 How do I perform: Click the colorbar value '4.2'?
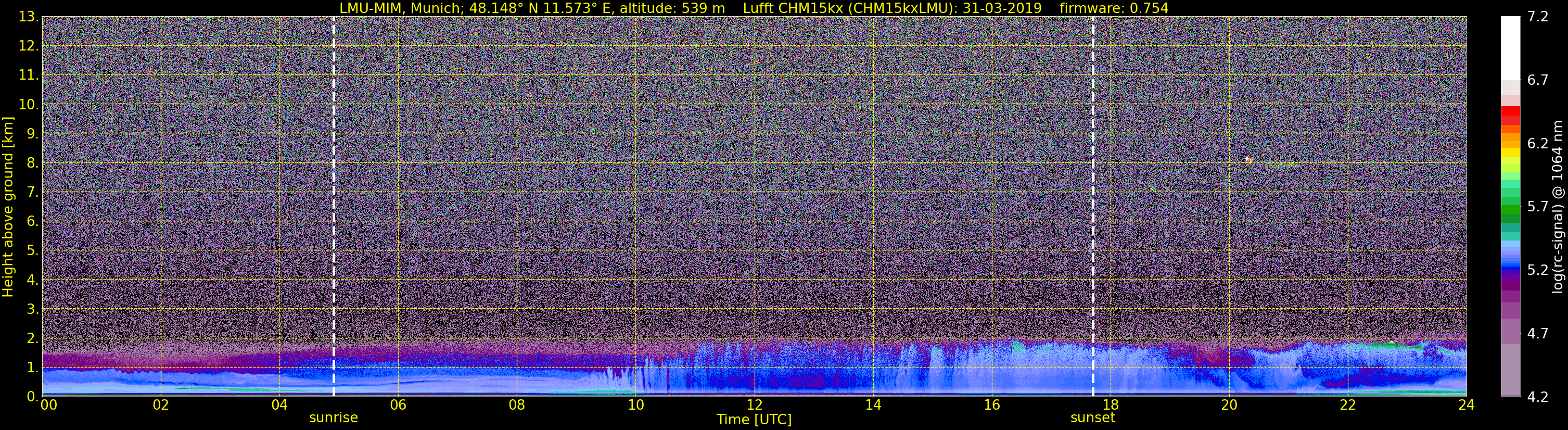pyautogui.click(x=1538, y=397)
